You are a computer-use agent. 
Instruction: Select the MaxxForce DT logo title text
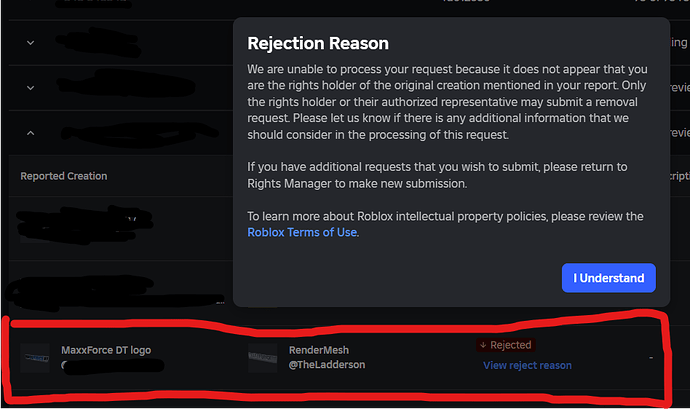click(106, 350)
